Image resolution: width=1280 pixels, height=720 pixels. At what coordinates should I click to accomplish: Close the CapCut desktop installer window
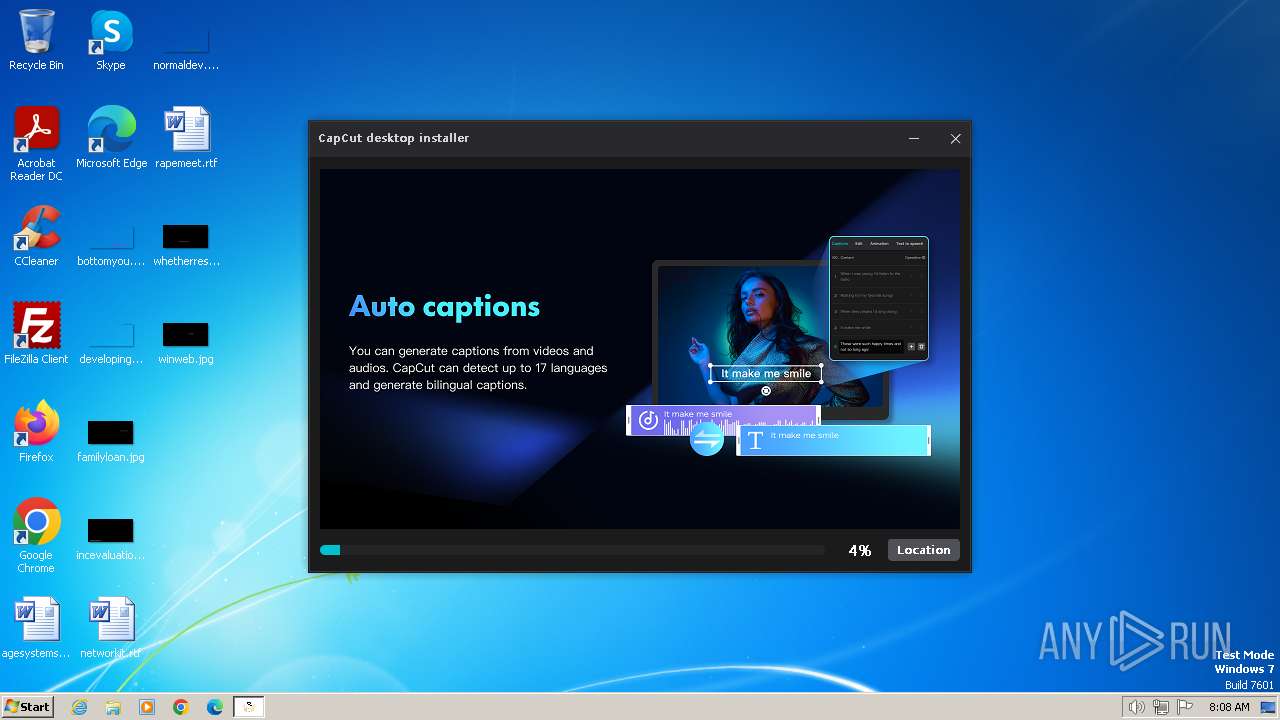tap(955, 139)
